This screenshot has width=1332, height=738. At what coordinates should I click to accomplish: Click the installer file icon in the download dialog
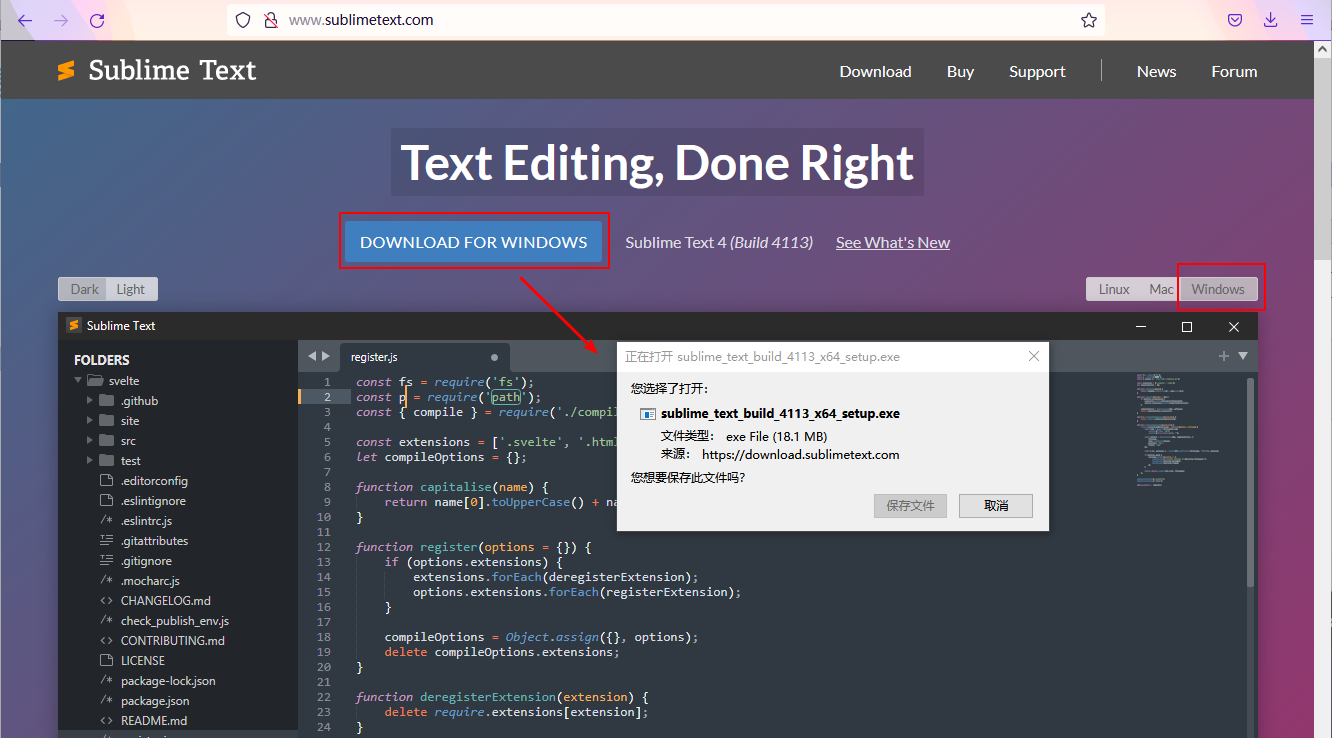pos(648,414)
